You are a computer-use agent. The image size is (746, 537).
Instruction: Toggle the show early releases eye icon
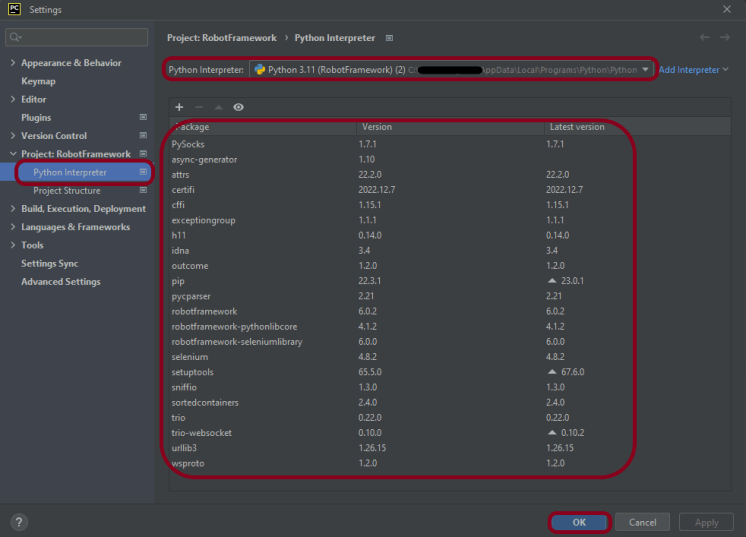point(238,107)
